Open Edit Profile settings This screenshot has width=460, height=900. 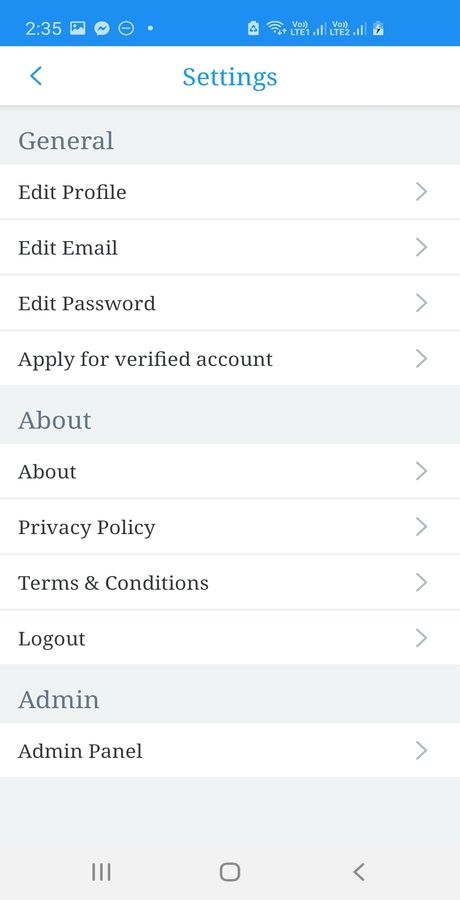[x=230, y=192]
